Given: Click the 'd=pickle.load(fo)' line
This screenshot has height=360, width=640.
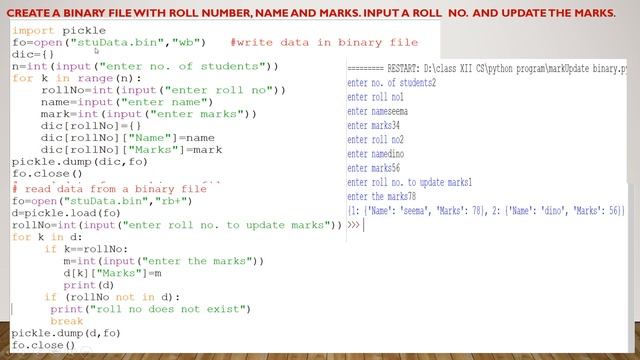Looking at the screenshot, I should [66, 213].
